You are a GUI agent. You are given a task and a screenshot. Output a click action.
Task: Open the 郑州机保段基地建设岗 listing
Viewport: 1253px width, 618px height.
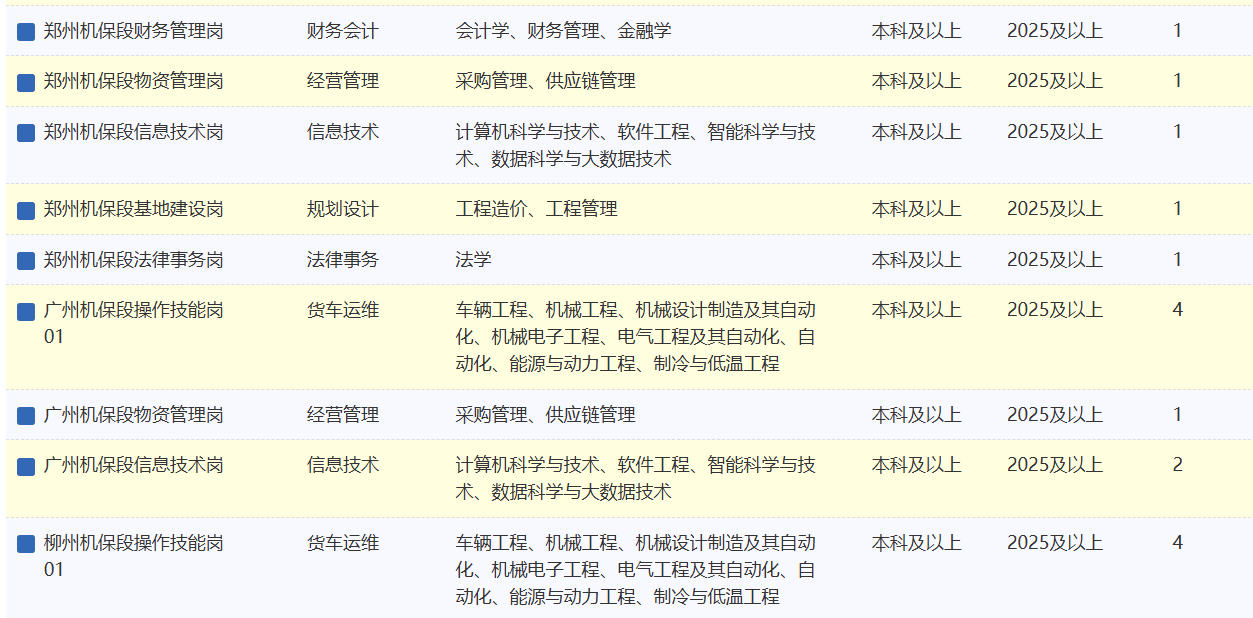133,209
